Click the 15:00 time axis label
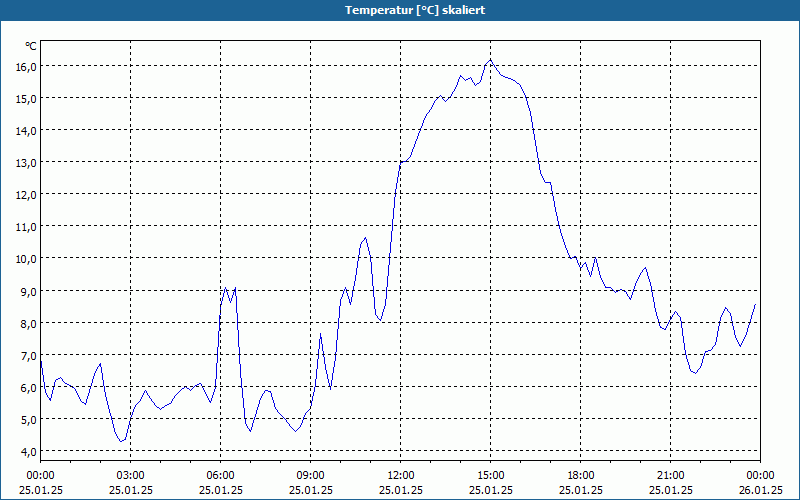The width and height of the screenshot is (800, 500). (x=490, y=476)
